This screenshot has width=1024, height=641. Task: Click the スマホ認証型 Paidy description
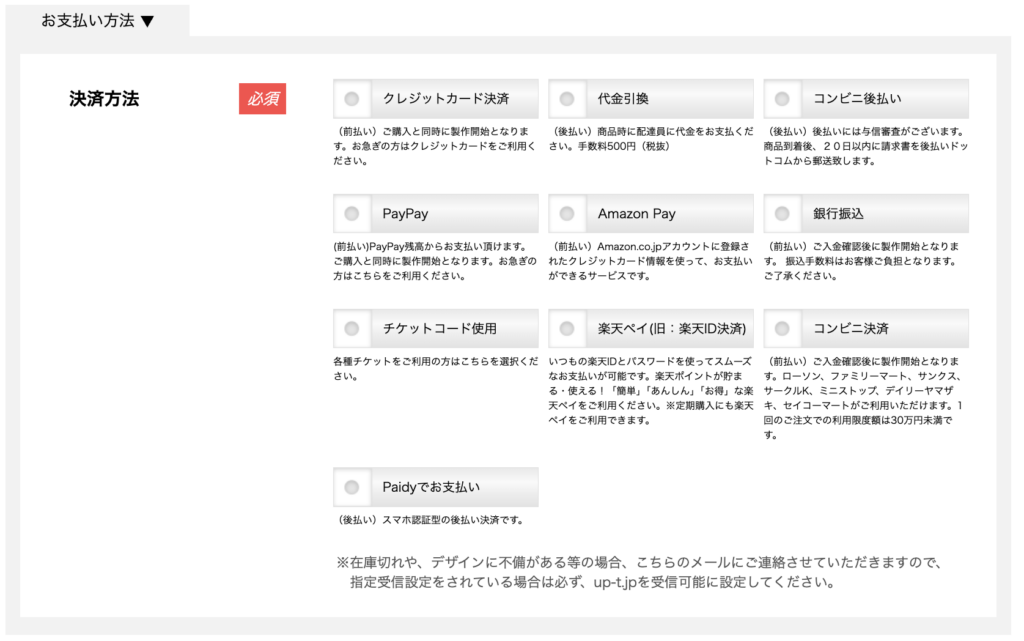click(x=430, y=520)
